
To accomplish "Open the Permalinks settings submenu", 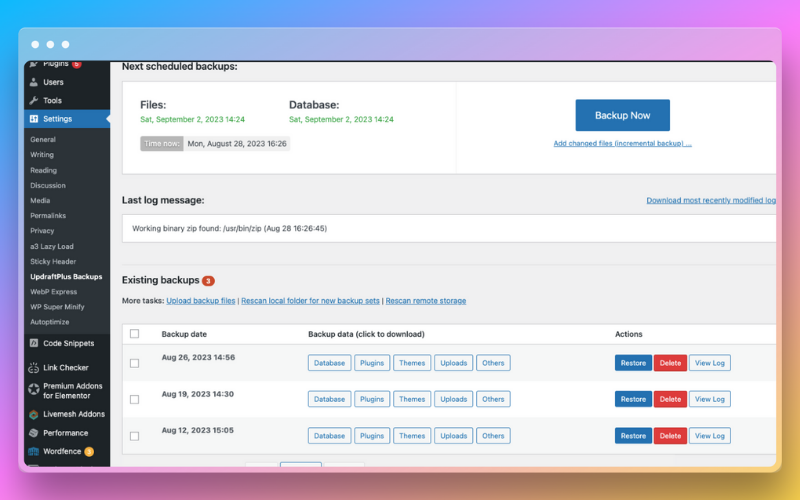I will coord(48,215).
